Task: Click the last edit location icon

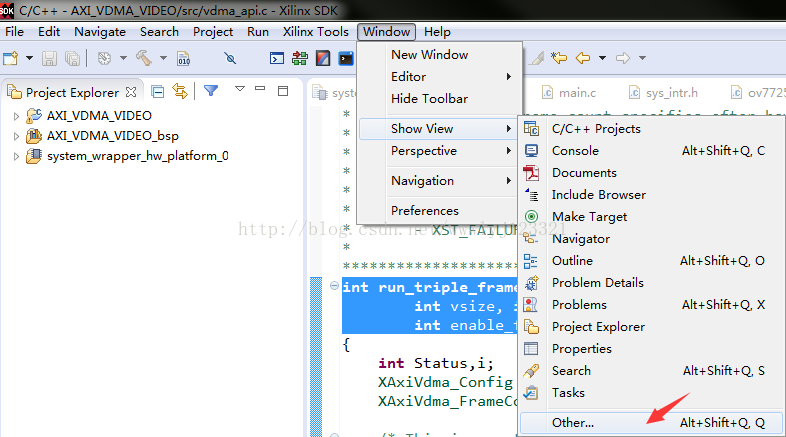Action: tap(559, 58)
